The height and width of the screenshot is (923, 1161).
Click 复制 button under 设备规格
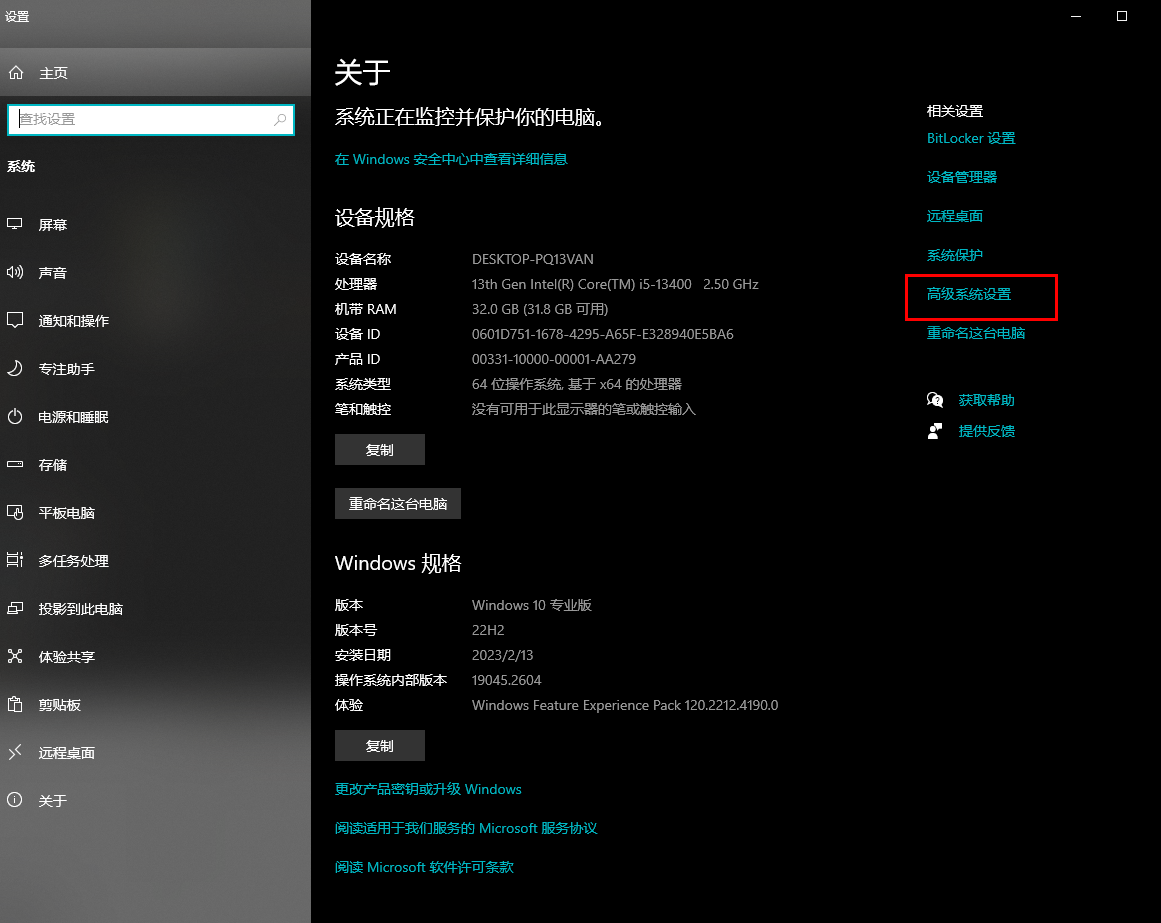(x=380, y=449)
